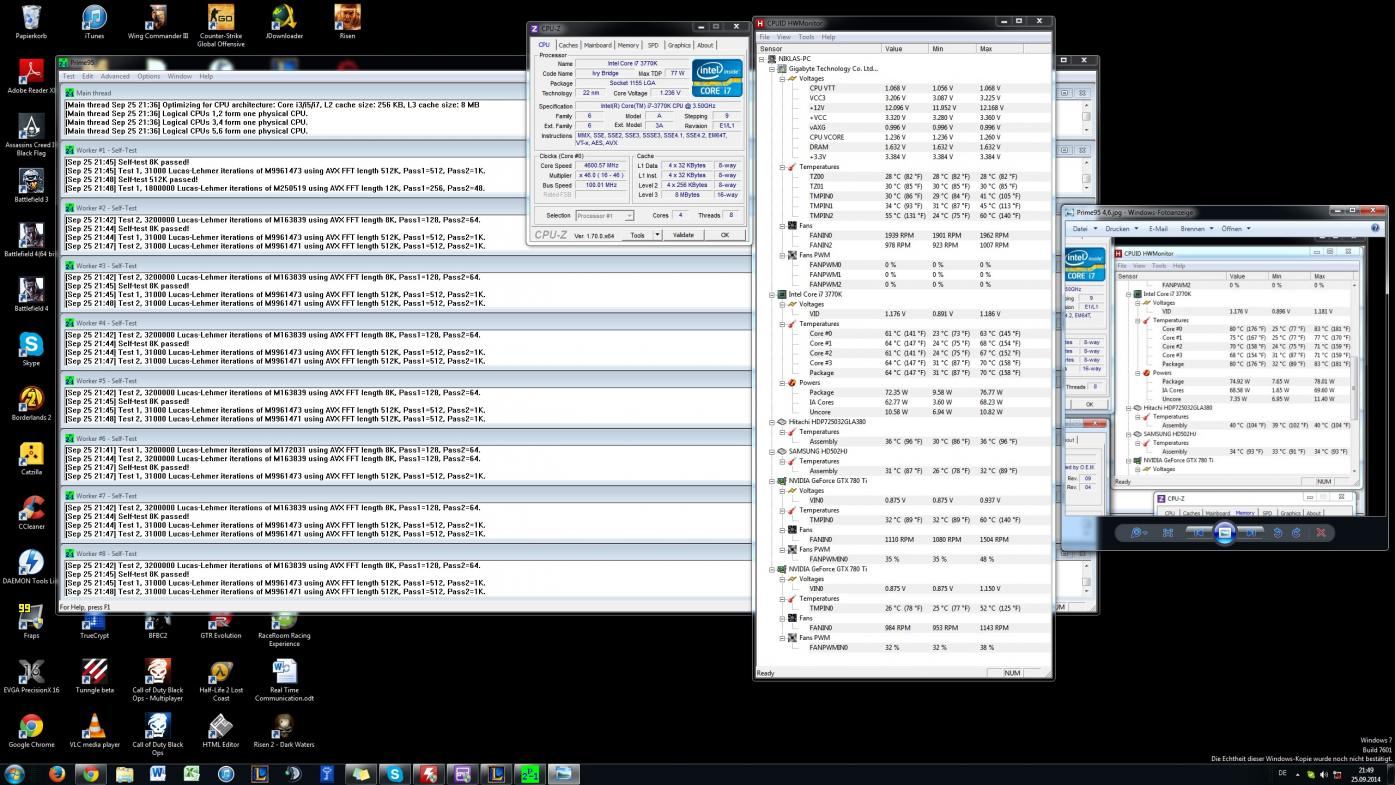Open the Processor #1 selection dropdown in CPU-Z
Image resolution: width=1395 pixels, height=785 pixels.
[x=604, y=216]
